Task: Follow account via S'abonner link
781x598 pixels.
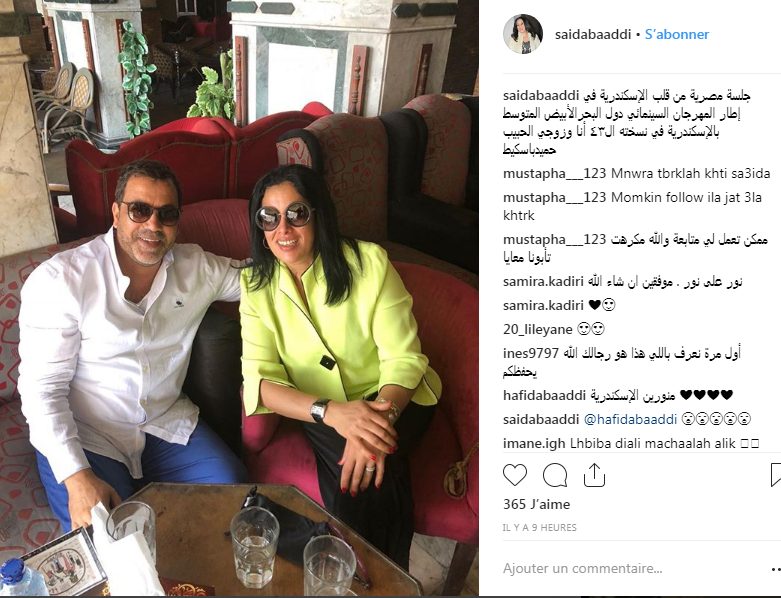Action: click(x=677, y=34)
